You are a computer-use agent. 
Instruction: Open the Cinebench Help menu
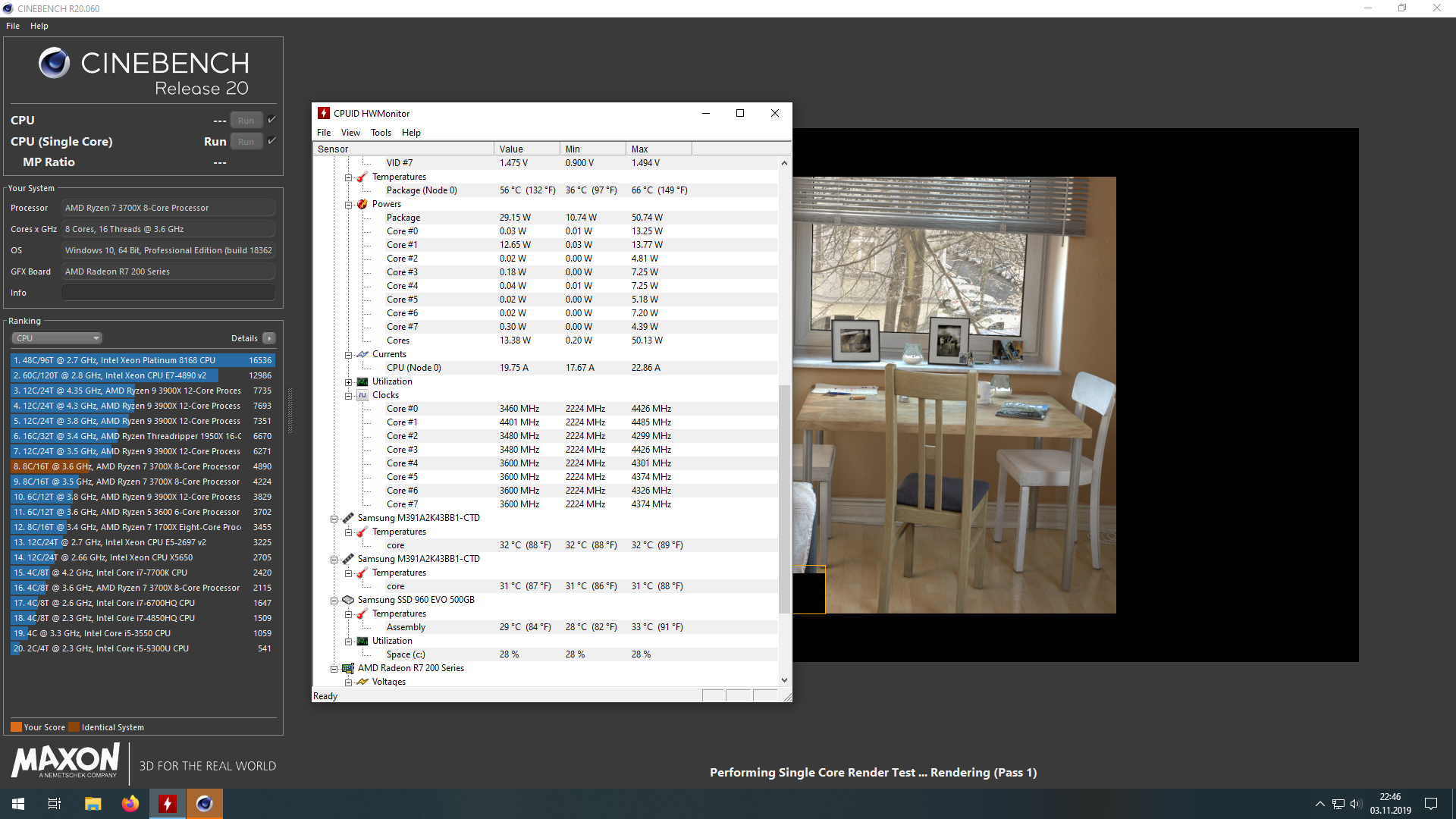[39, 26]
